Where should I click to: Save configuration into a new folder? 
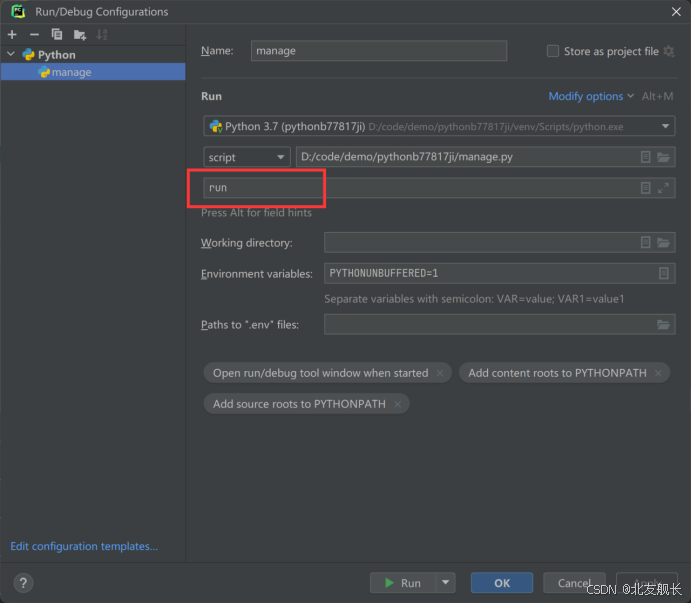click(x=80, y=34)
